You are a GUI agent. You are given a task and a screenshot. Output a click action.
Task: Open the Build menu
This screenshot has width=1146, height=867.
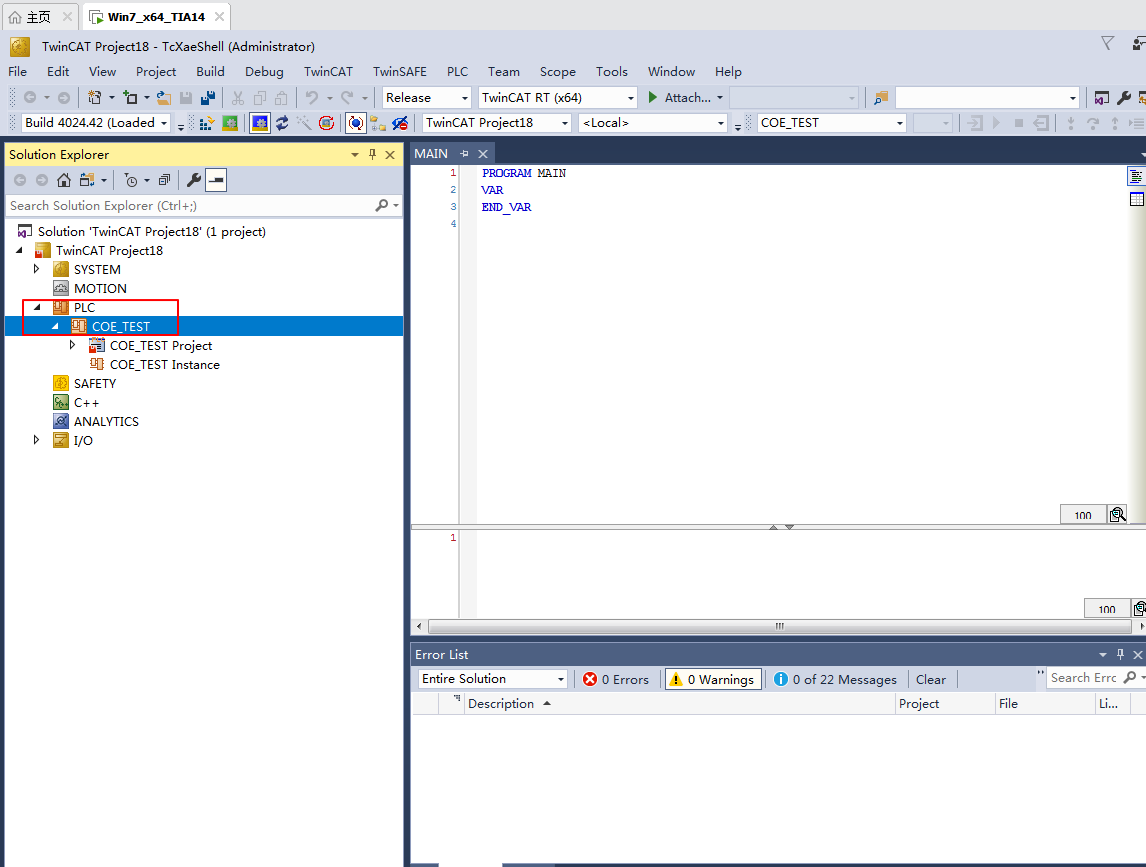tap(210, 72)
